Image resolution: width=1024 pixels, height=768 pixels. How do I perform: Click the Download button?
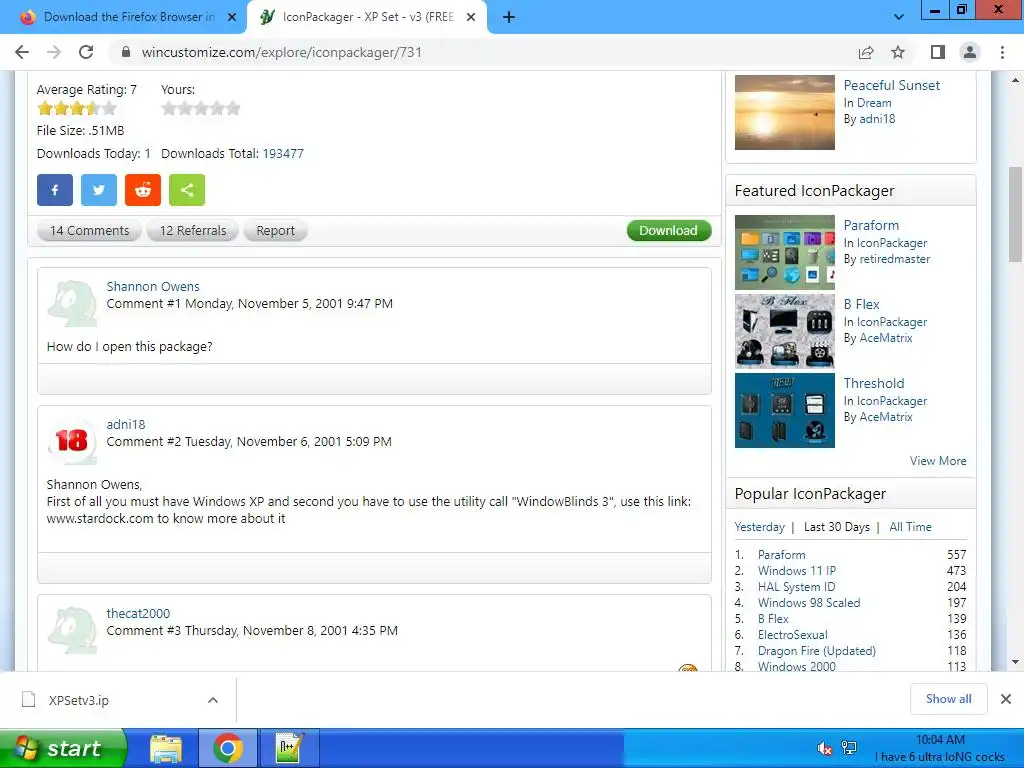coord(669,231)
